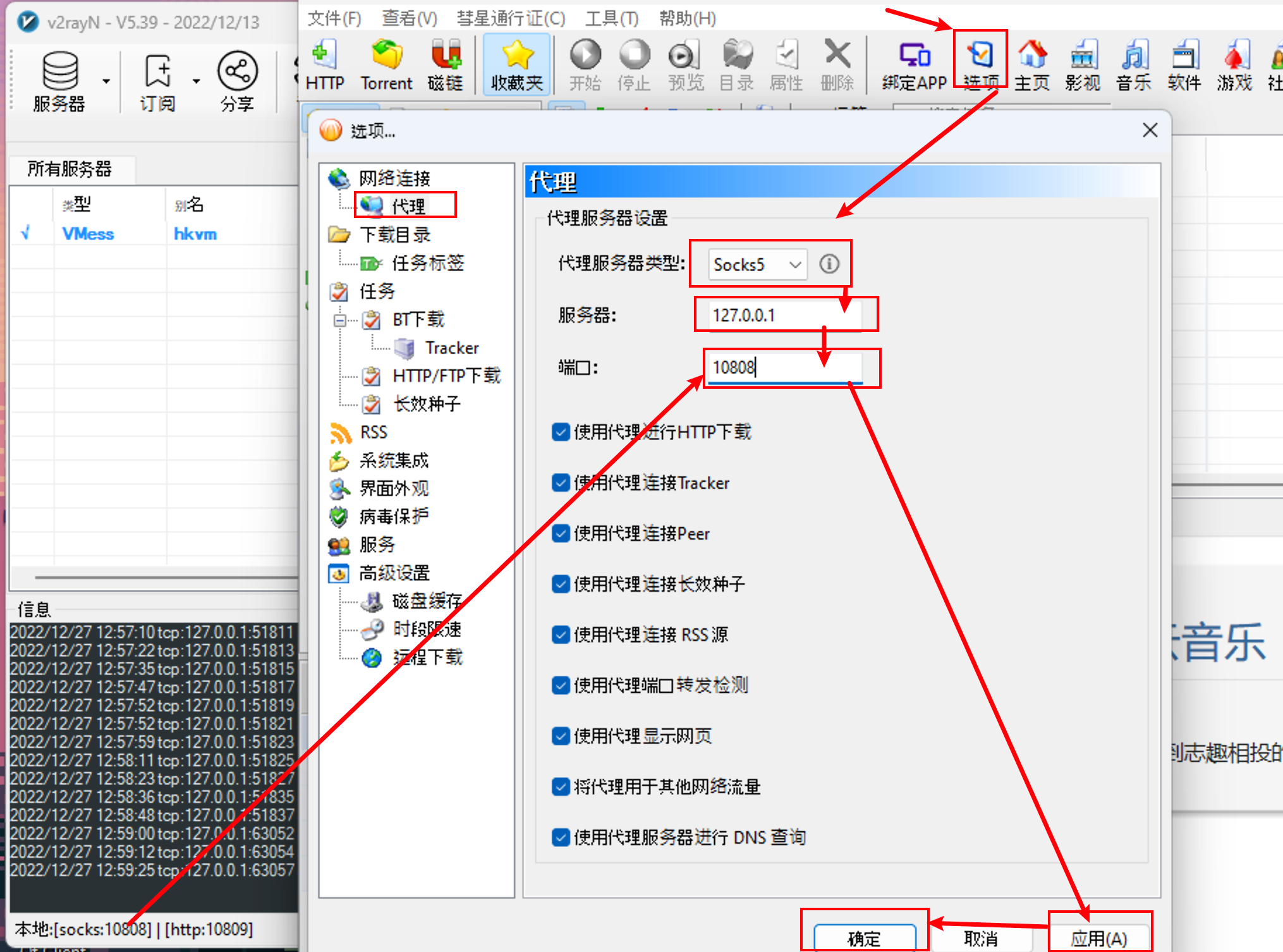The height and width of the screenshot is (952, 1283).
Task: Uncheck 使用代理进行HTTP下载 checkbox
Action: [560, 432]
